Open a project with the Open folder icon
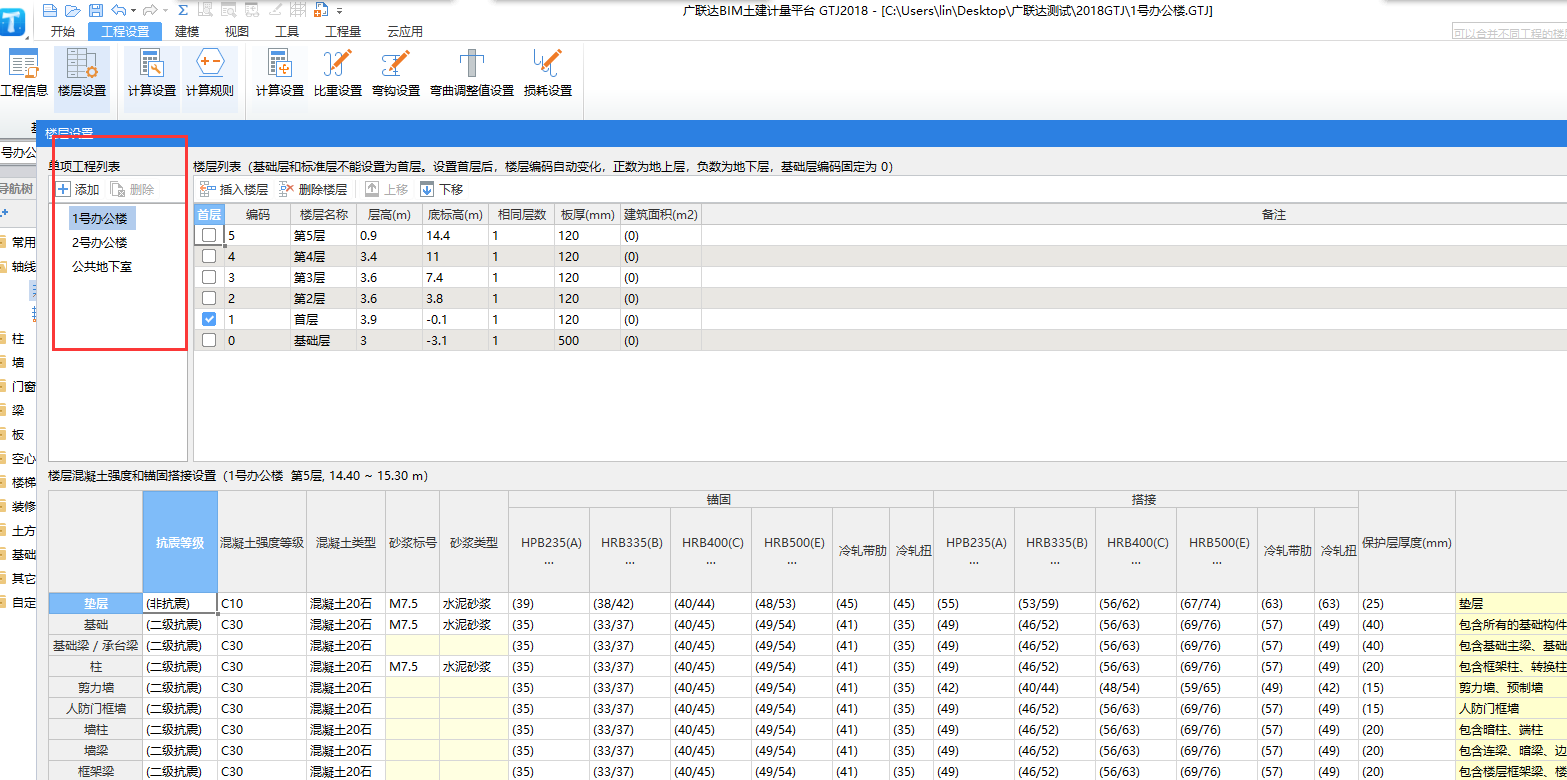The width and height of the screenshot is (1567, 780). click(x=73, y=10)
